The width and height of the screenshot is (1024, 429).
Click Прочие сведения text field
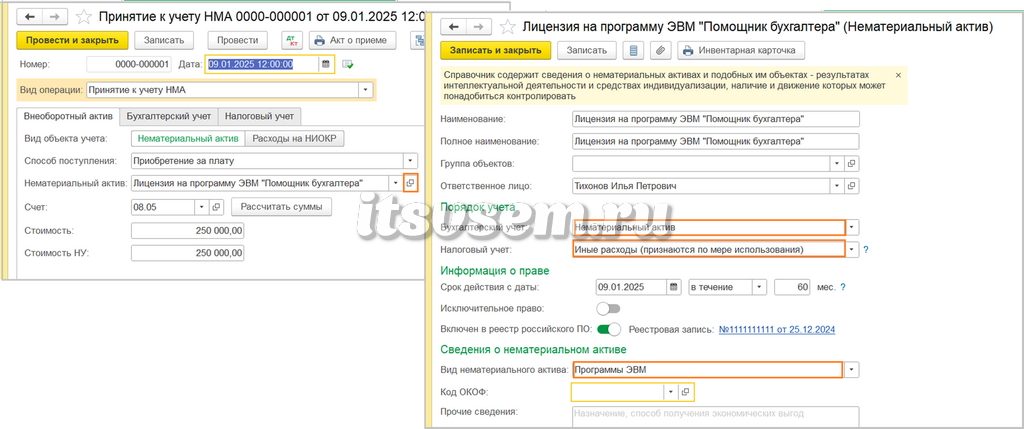pos(716,417)
